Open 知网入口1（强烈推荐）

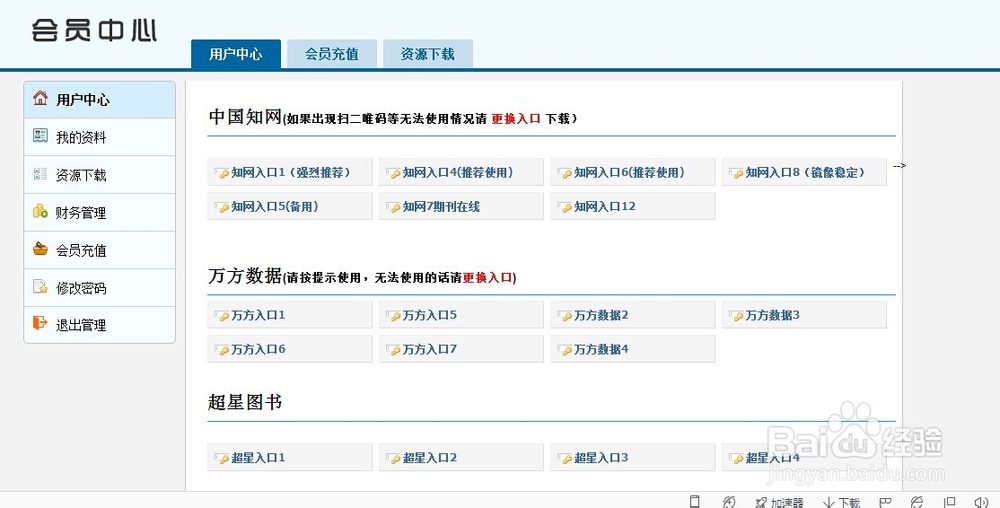point(290,172)
